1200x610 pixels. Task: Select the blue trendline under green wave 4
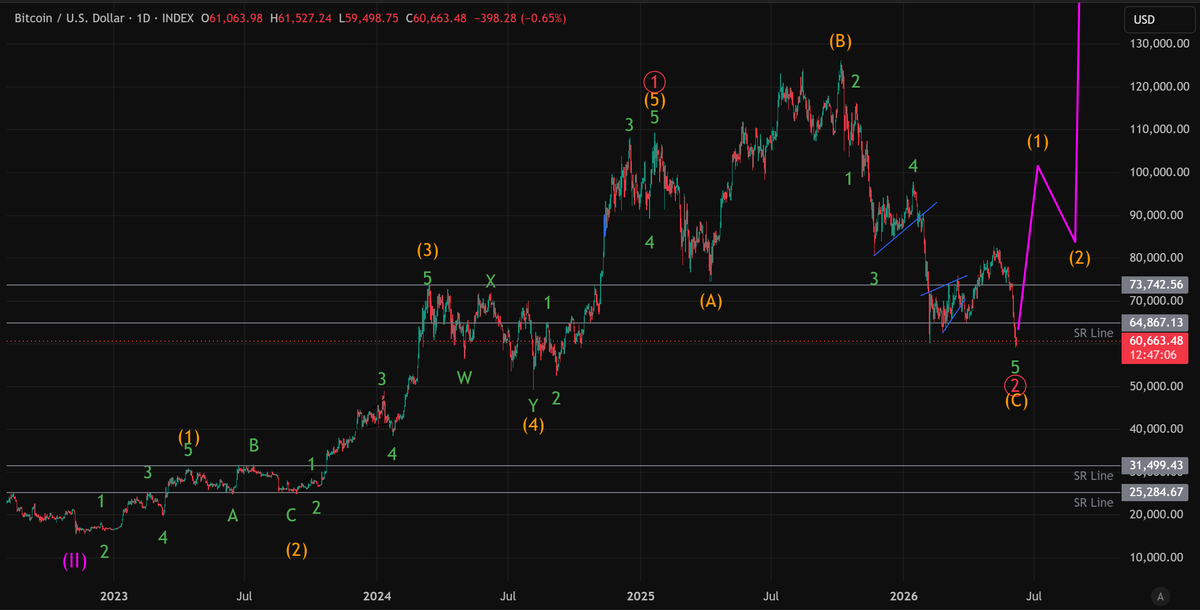(905, 229)
